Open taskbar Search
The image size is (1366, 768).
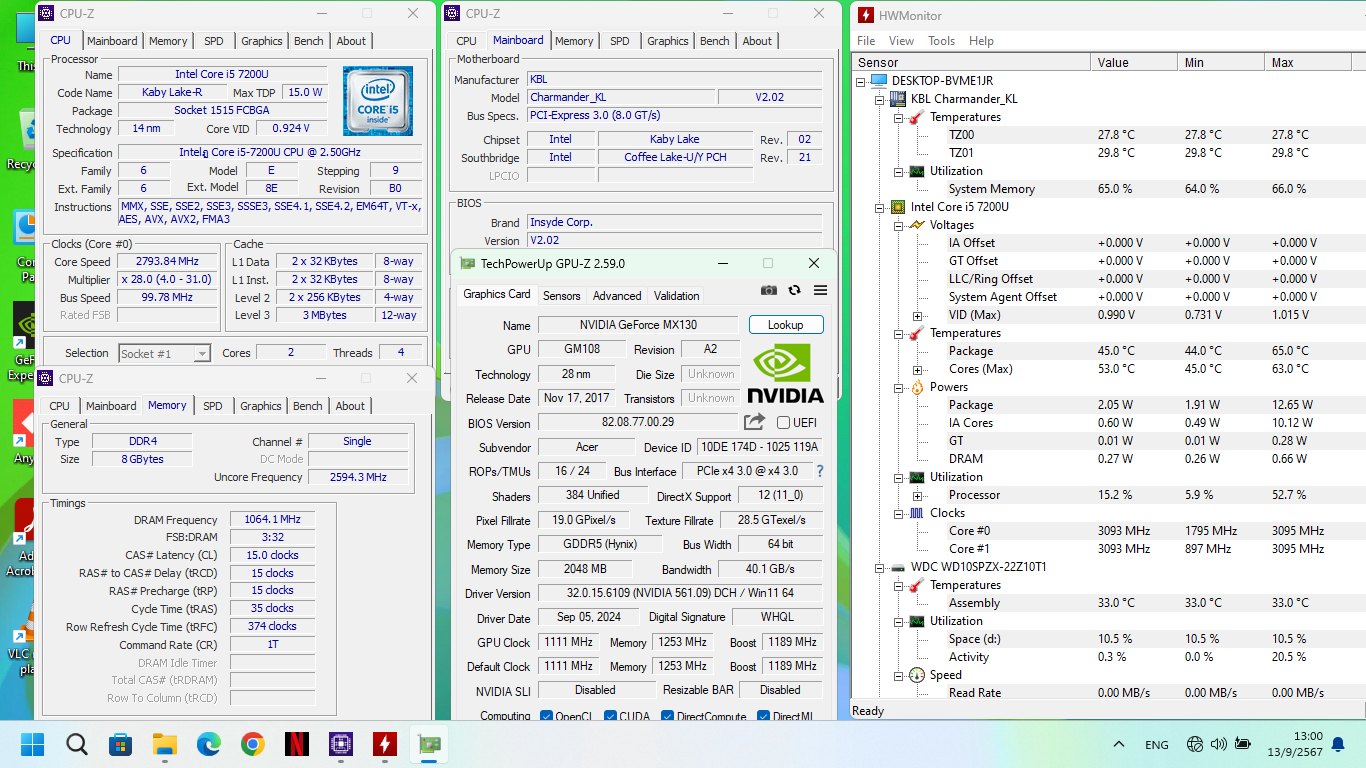point(77,744)
